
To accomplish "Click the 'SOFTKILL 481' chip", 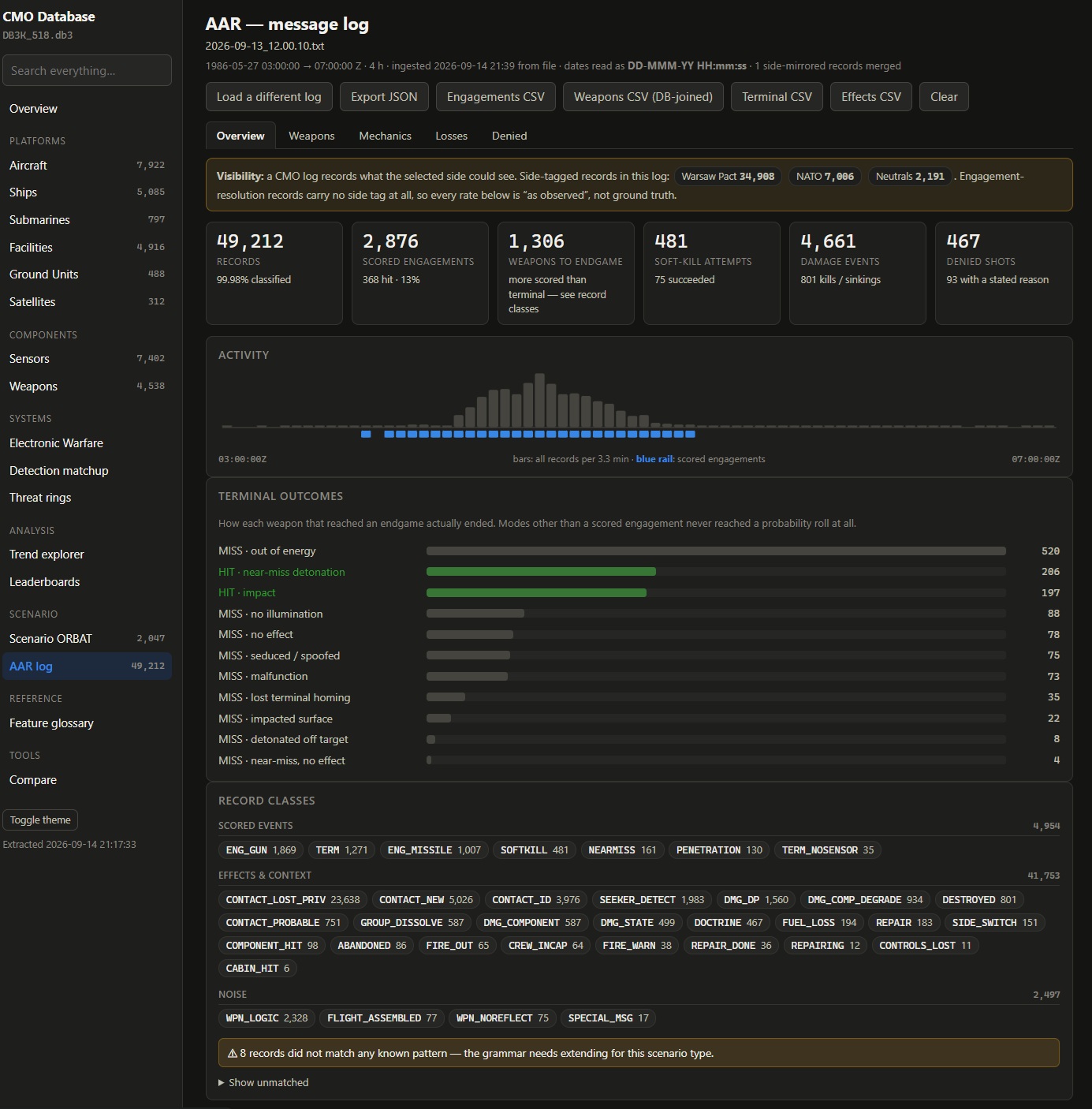I will coord(535,849).
